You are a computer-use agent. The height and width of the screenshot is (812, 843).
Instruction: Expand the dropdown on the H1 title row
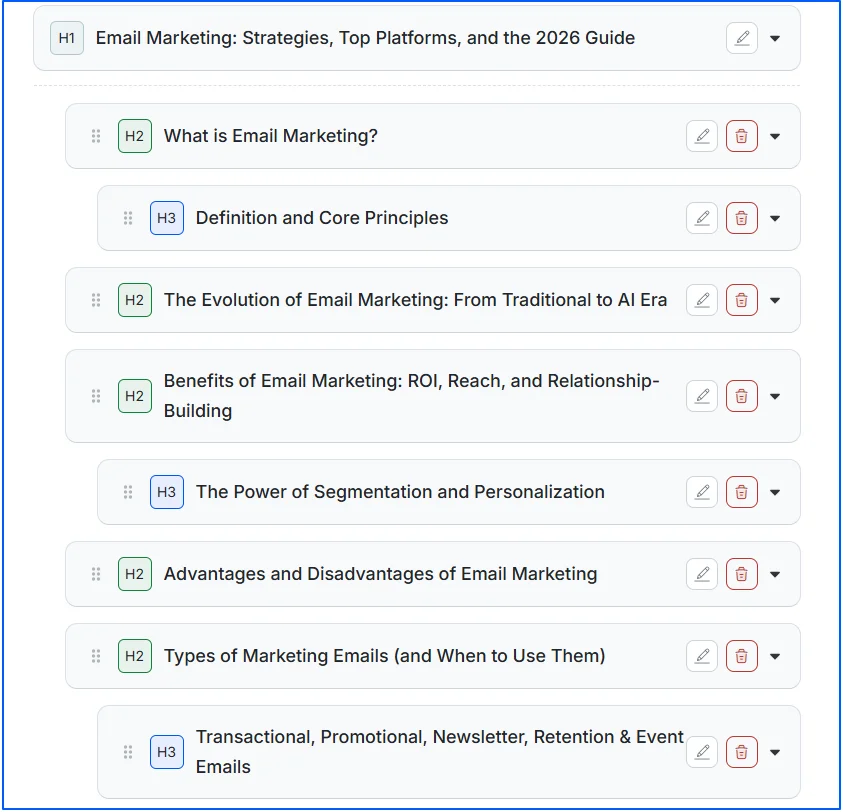click(777, 37)
